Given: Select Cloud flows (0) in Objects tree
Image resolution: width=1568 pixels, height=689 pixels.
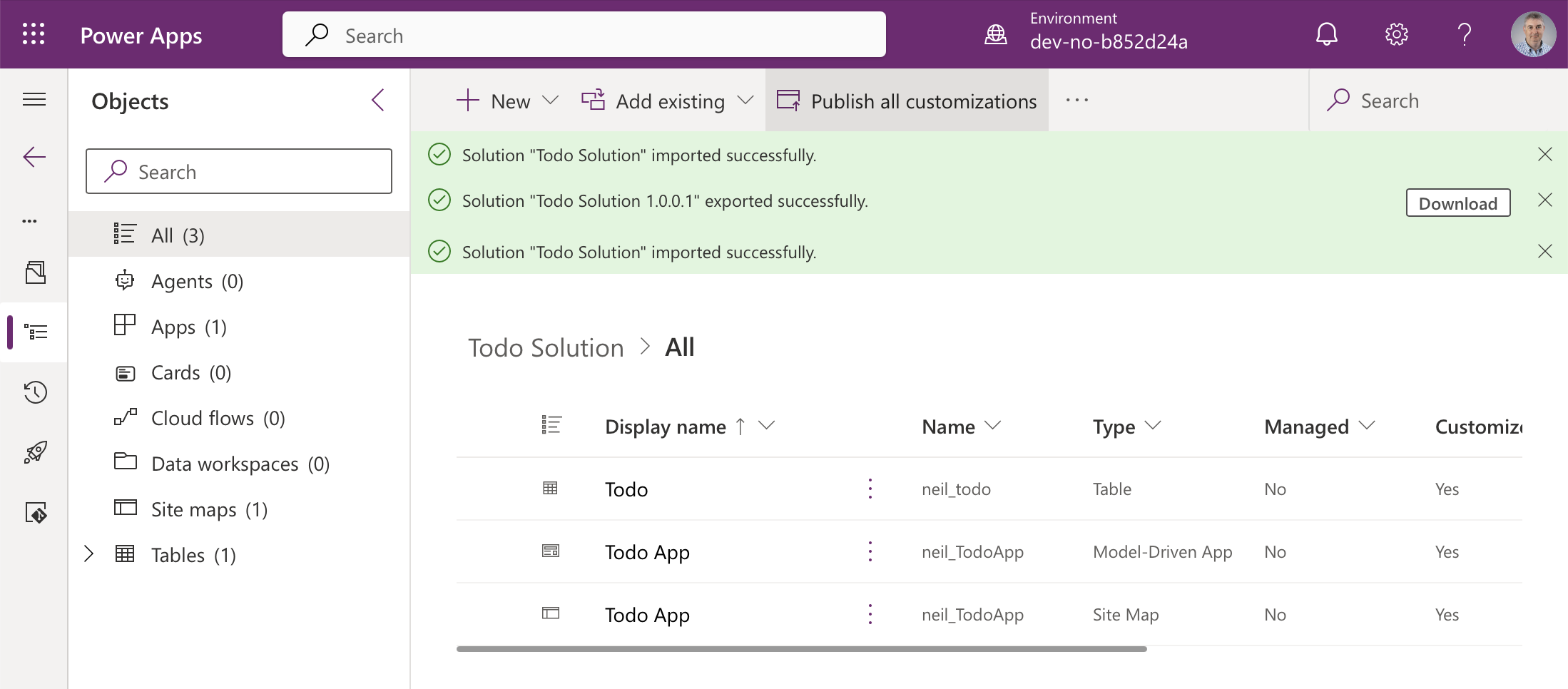Looking at the screenshot, I should [x=239, y=417].
